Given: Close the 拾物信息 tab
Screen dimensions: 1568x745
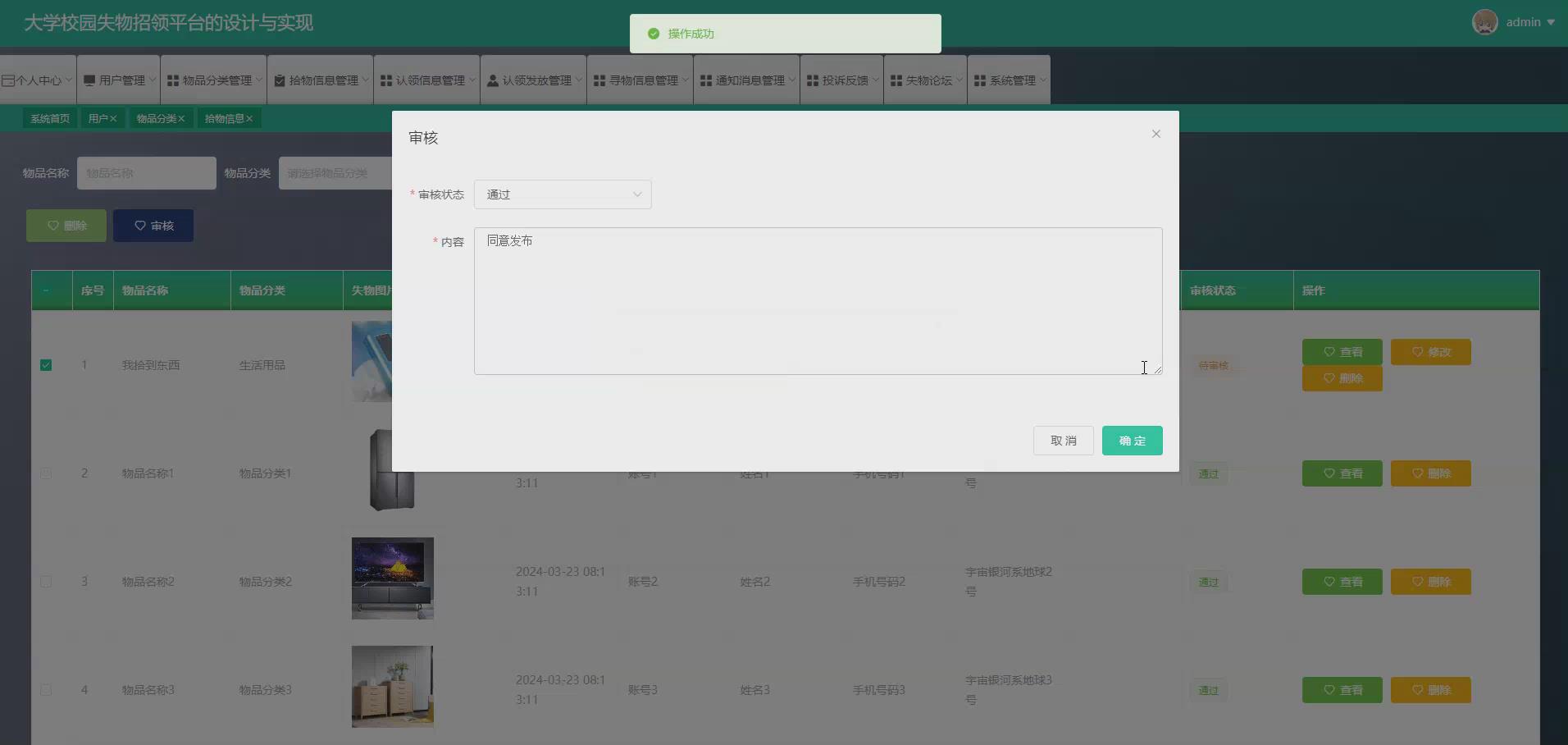Looking at the screenshot, I should [250, 118].
